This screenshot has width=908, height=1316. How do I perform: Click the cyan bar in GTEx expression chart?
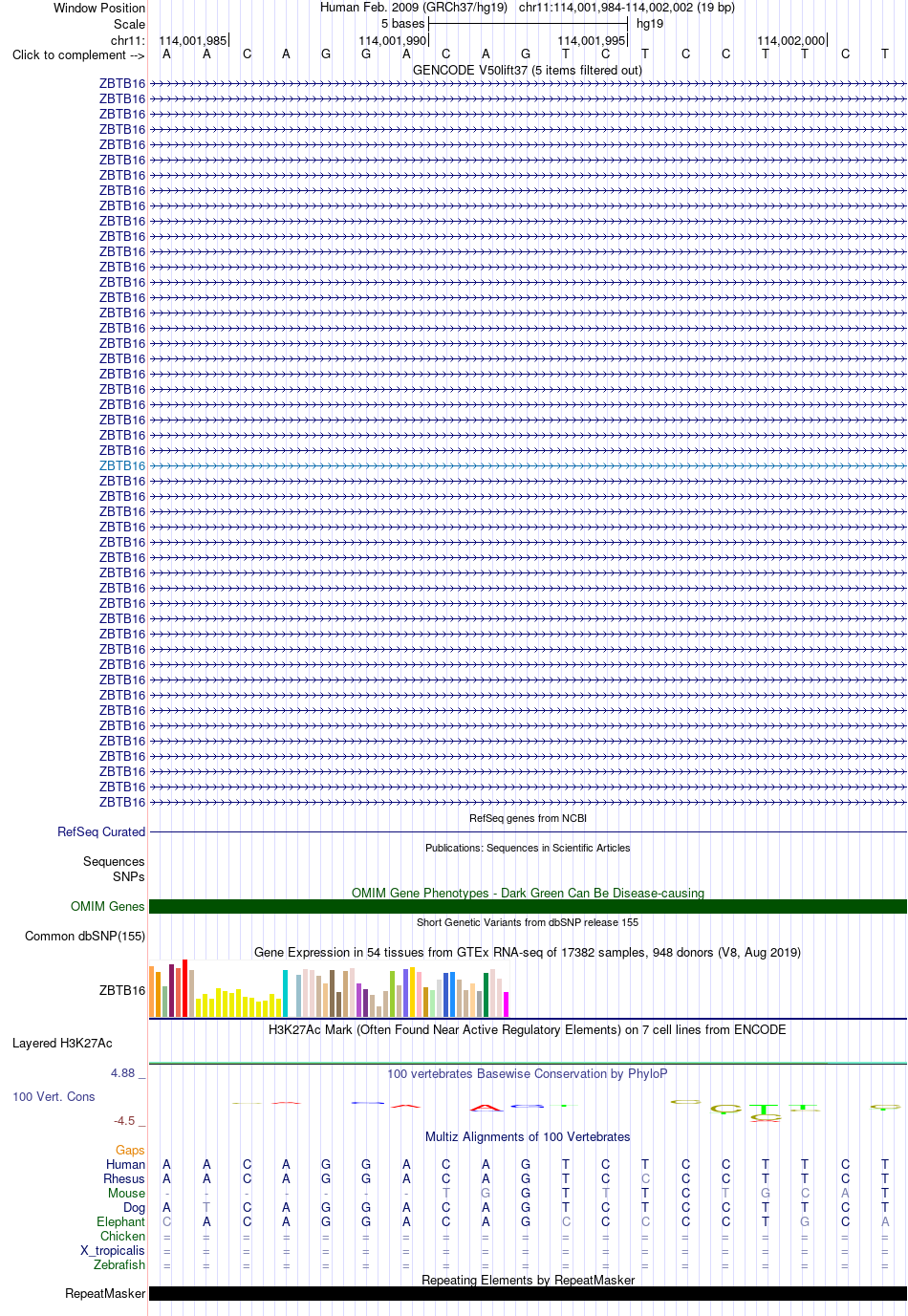[x=285, y=993]
